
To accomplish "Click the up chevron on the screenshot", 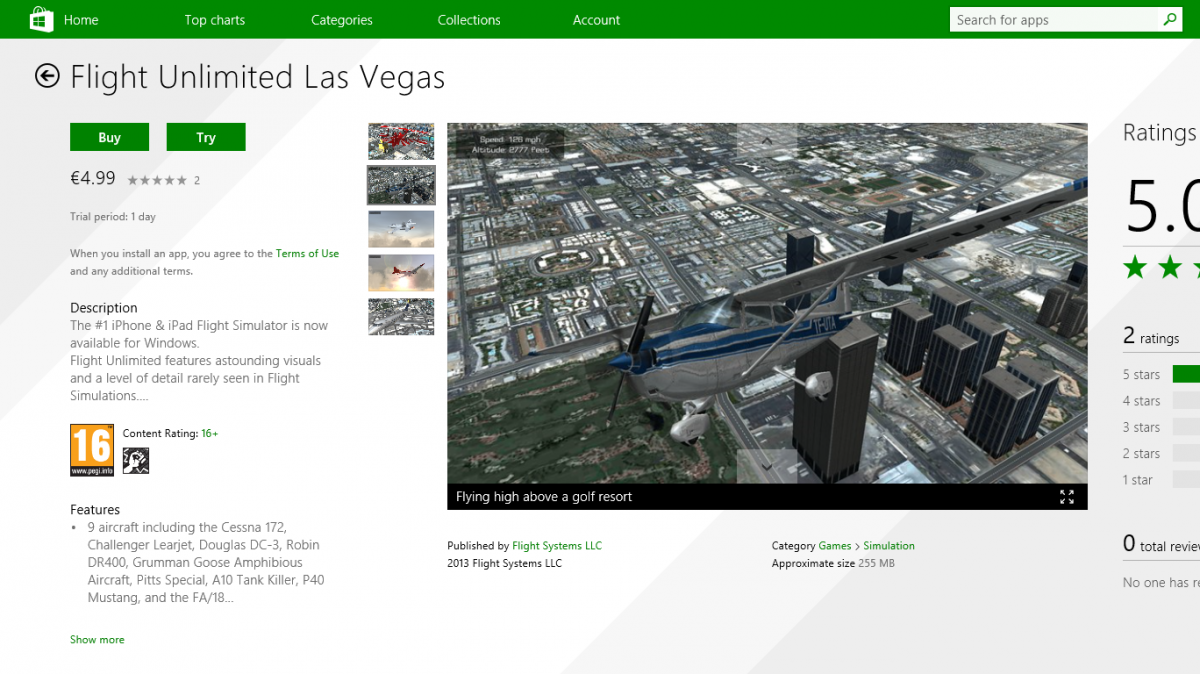I will click(x=767, y=141).
